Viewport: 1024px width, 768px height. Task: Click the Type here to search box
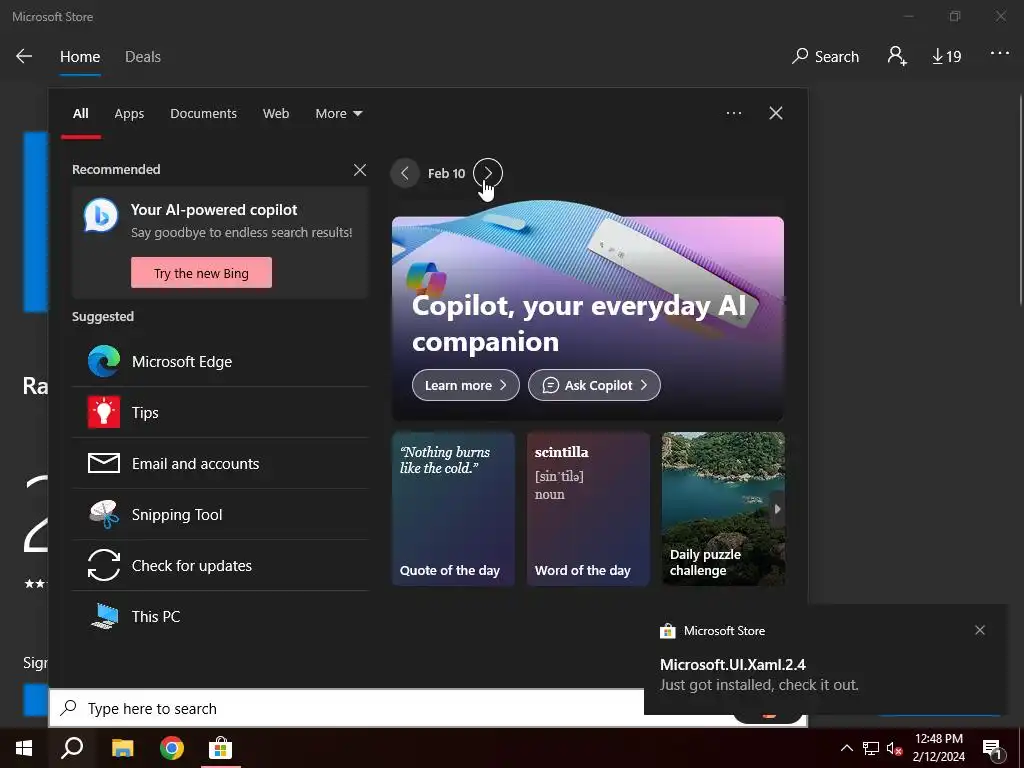coord(346,709)
